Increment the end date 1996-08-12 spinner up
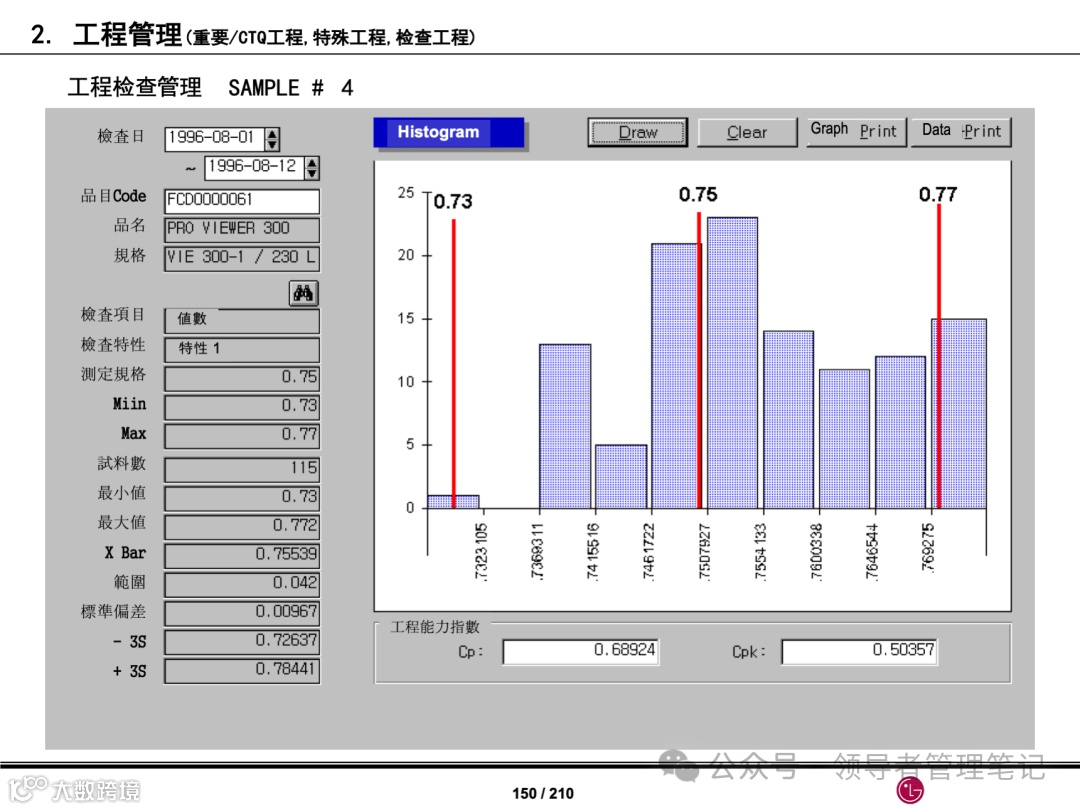 click(x=312, y=163)
